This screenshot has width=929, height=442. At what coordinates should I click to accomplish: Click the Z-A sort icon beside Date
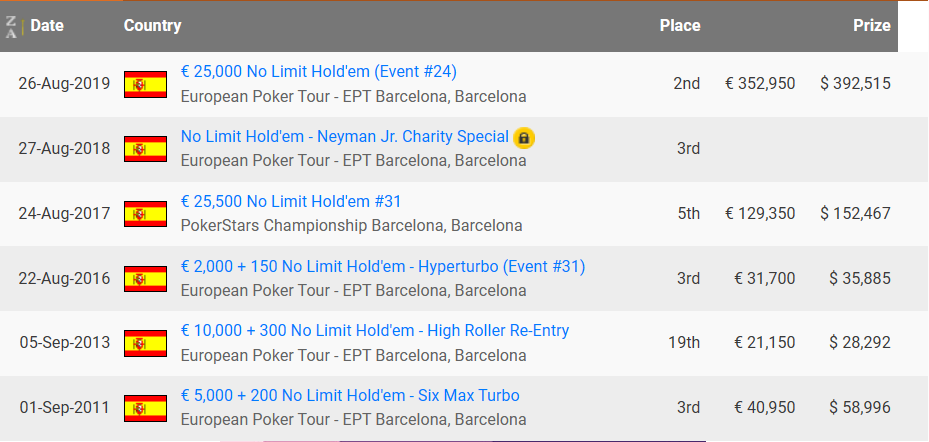[11, 27]
